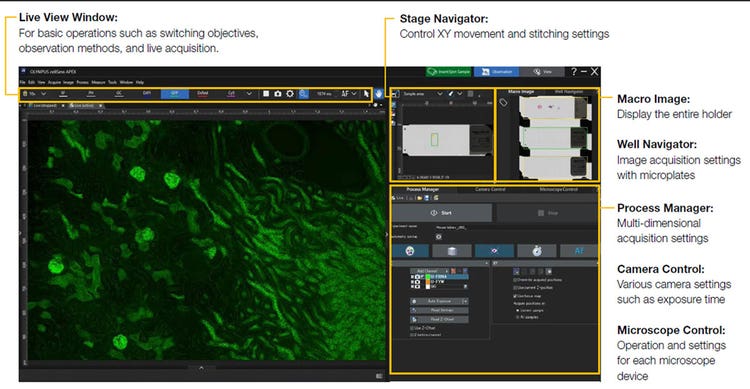Toggle the second checkbox in XY settings
The height and width of the screenshot is (389, 750).
(x=515, y=288)
